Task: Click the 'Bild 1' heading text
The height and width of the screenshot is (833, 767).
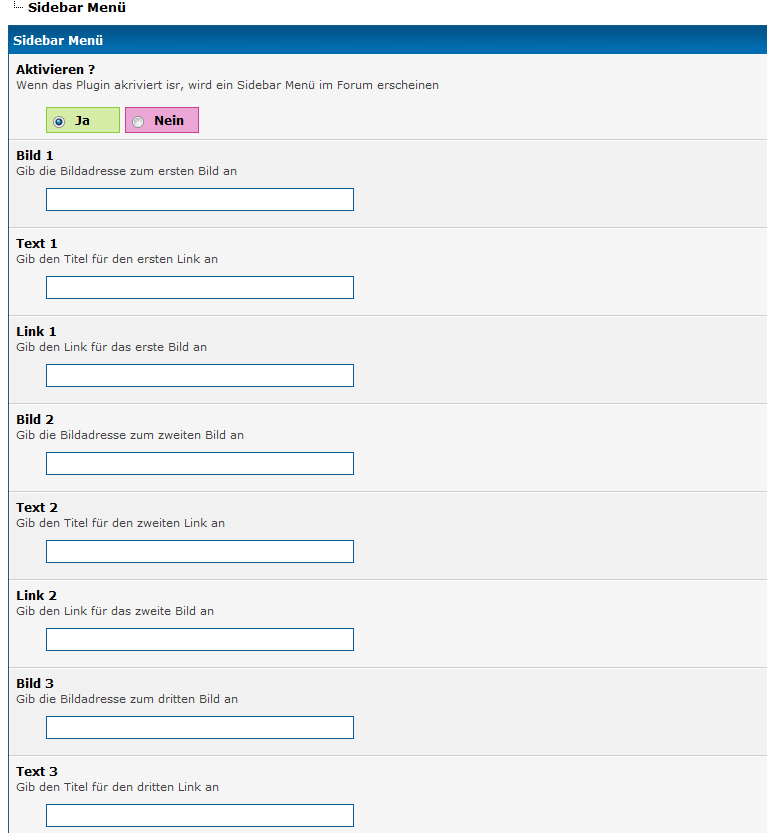Action: pos(35,156)
